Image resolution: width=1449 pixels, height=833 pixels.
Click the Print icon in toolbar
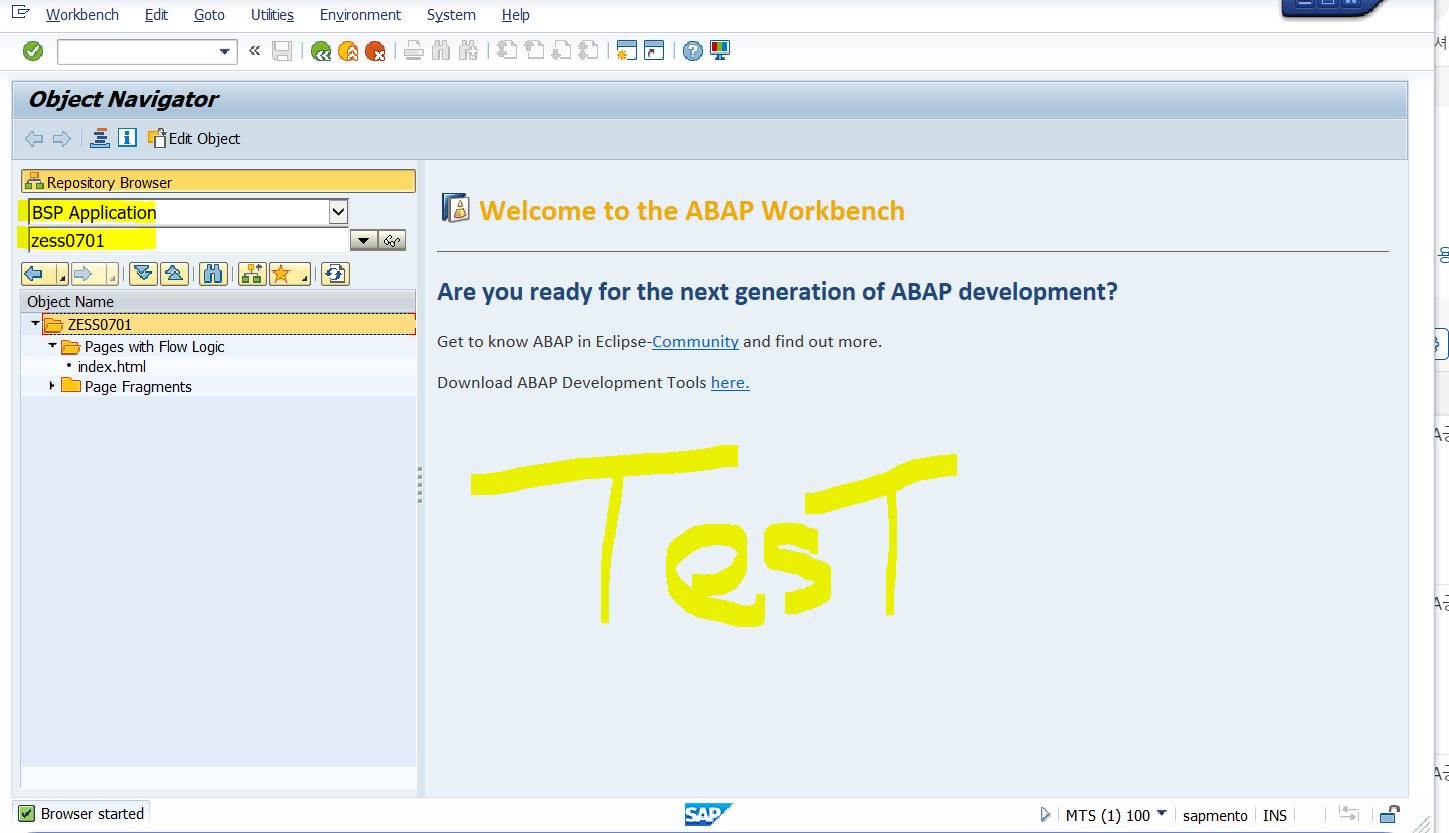[x=414, y=51]
